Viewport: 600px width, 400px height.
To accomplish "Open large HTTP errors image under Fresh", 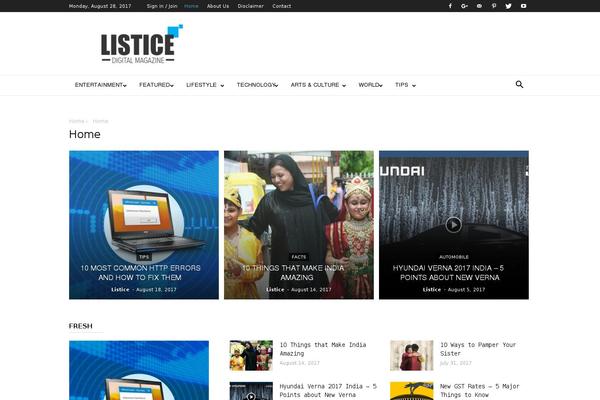I will coord(139,371).
